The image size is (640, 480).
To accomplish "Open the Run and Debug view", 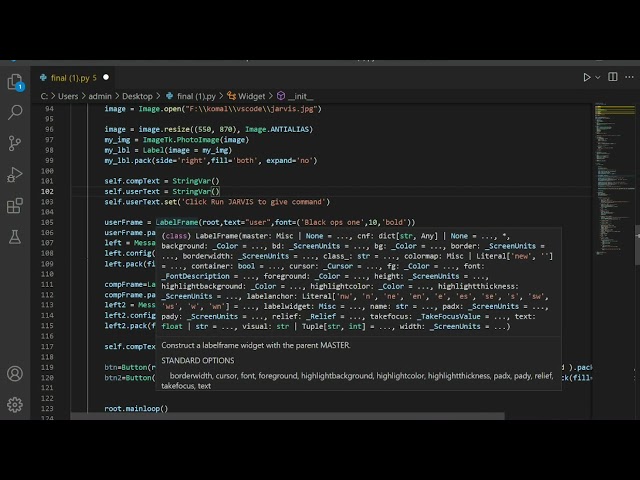I will point(15,175).
